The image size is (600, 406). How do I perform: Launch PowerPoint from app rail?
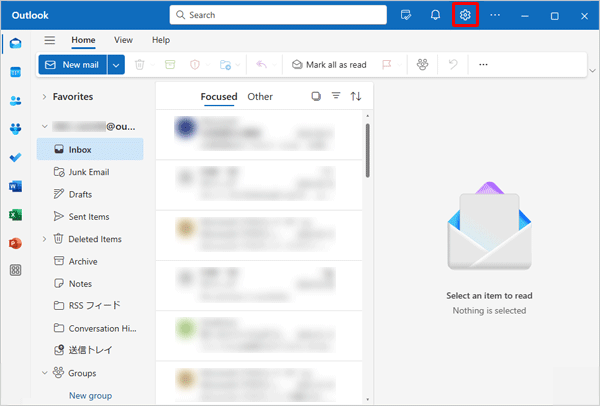point(15,243)
